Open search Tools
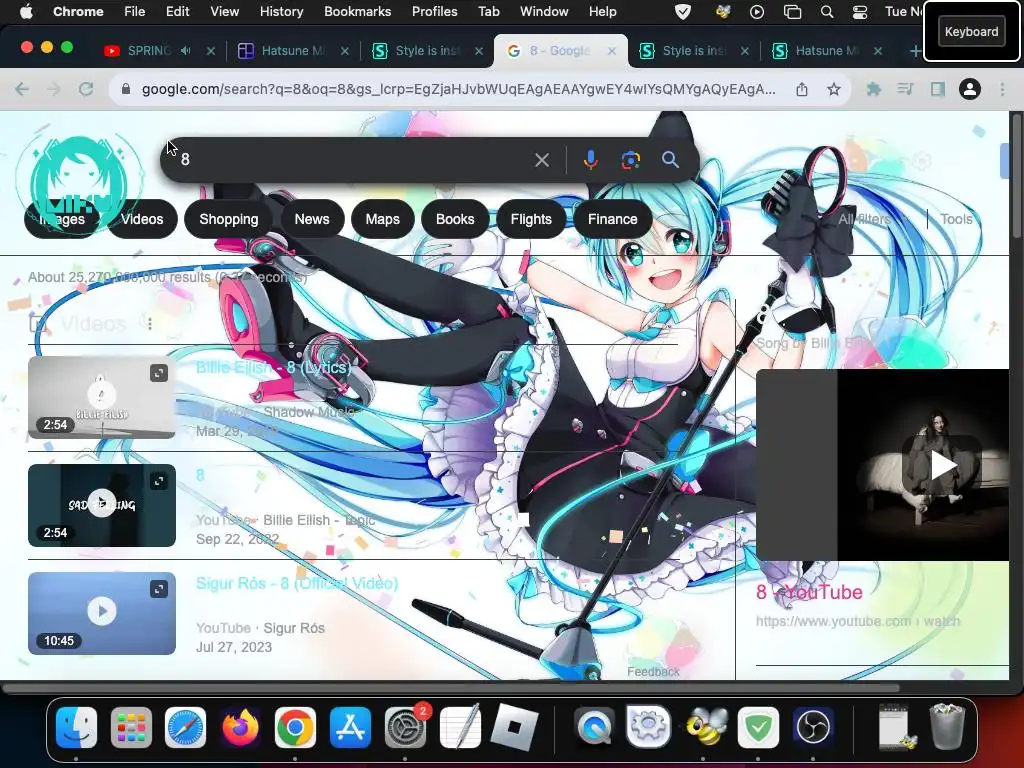The height and width of the screenshot is (768, 1024). click(956, 219)
